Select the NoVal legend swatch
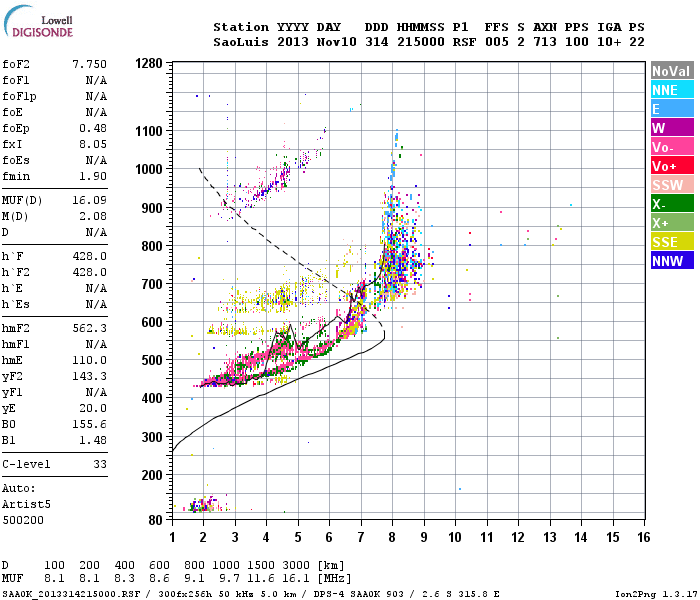The height and width of the screenshot is (600, 700). (672, 71)
